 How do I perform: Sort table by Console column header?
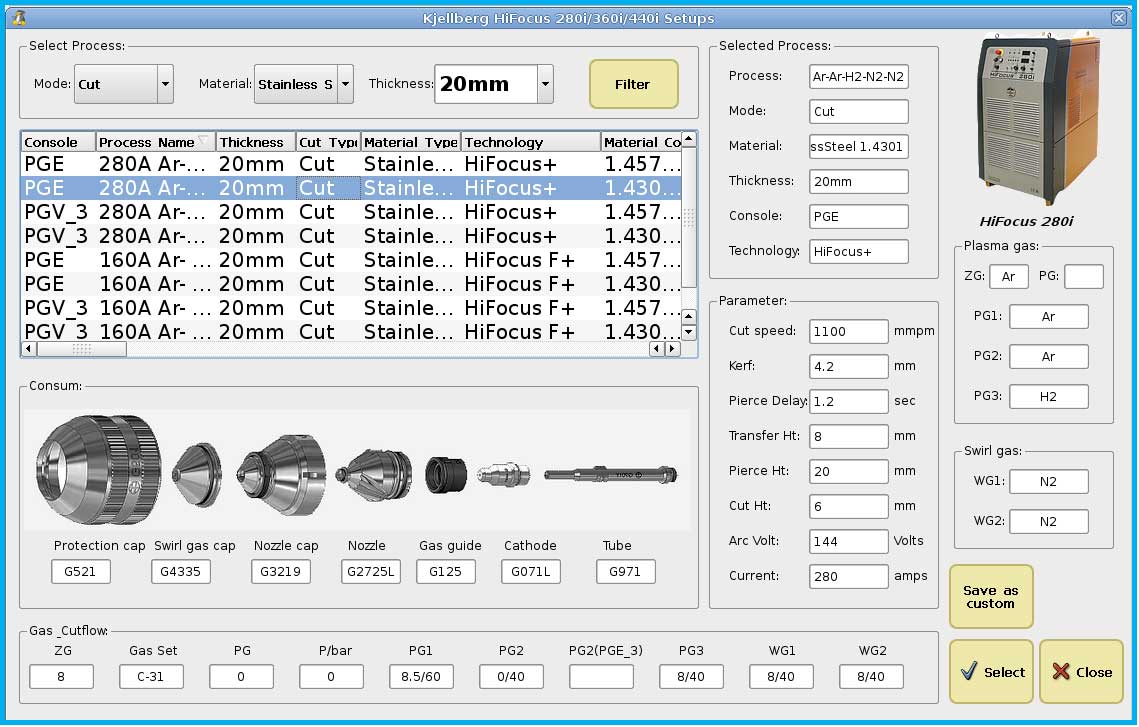(59, 142)
